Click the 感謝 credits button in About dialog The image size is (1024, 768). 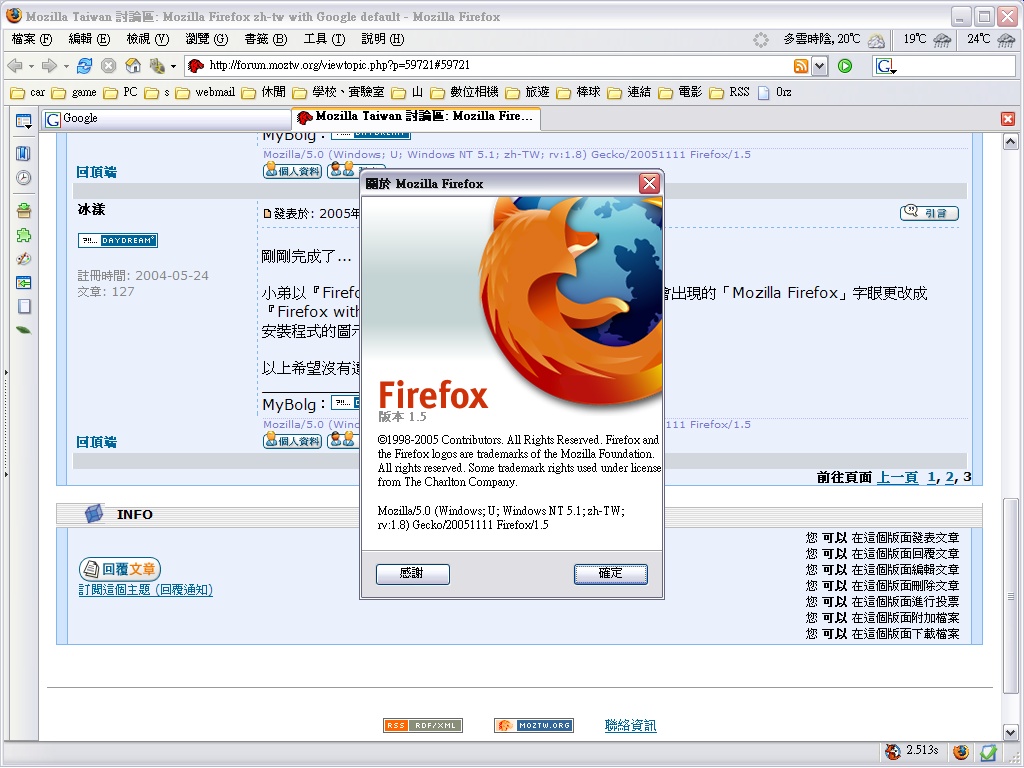413,574
